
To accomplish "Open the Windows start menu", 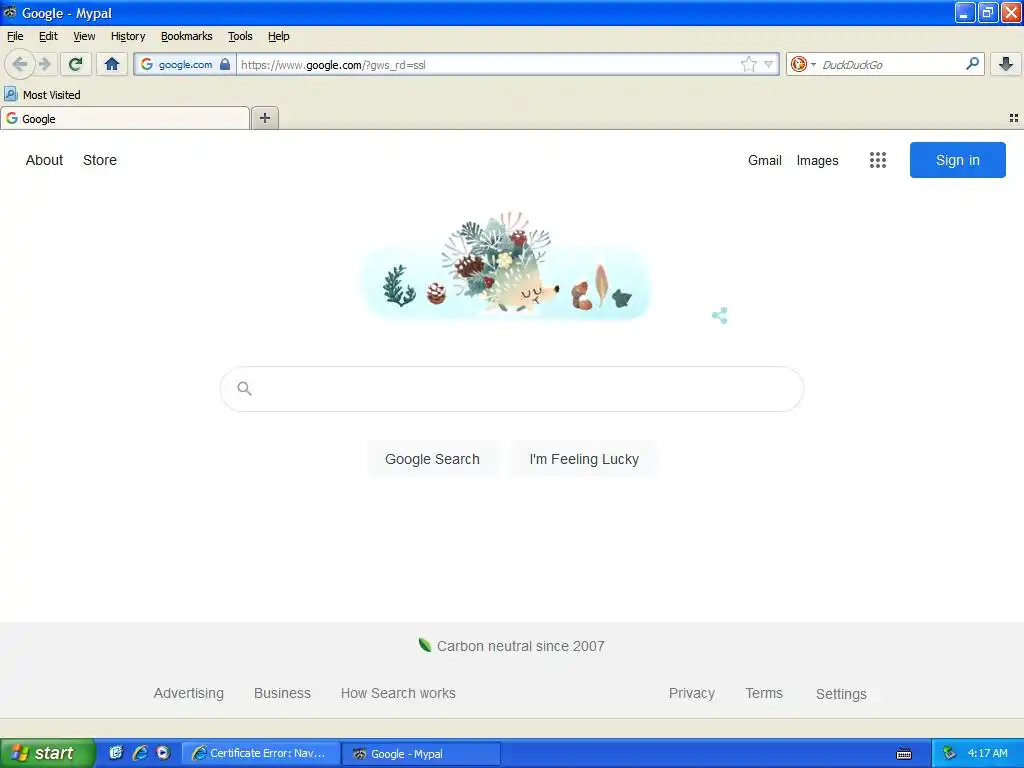I will coord(47,753).
